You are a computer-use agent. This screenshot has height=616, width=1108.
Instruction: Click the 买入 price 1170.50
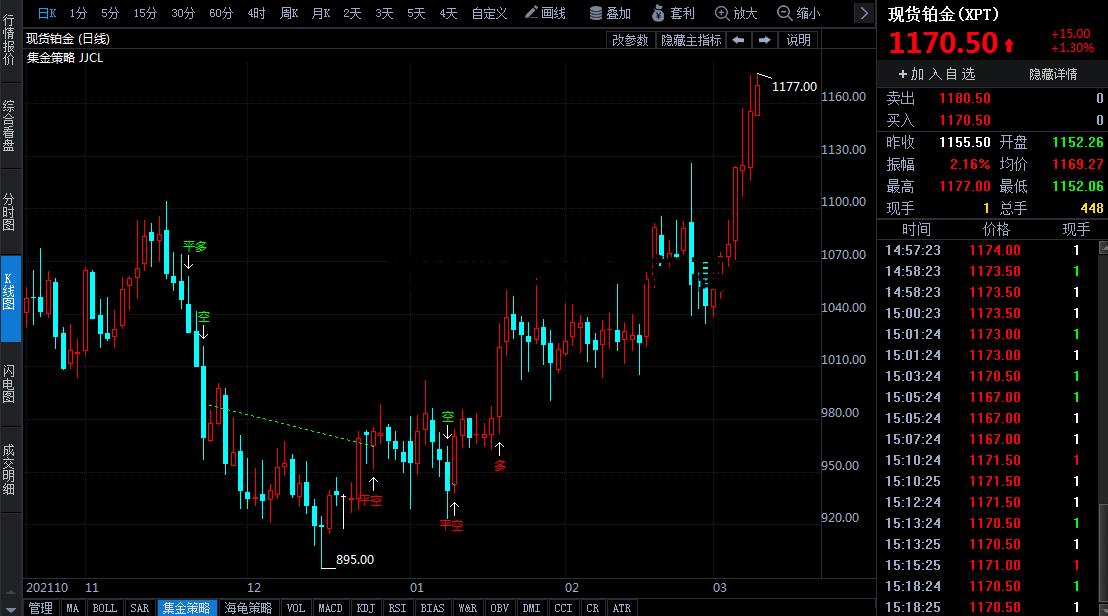point(965,120)
